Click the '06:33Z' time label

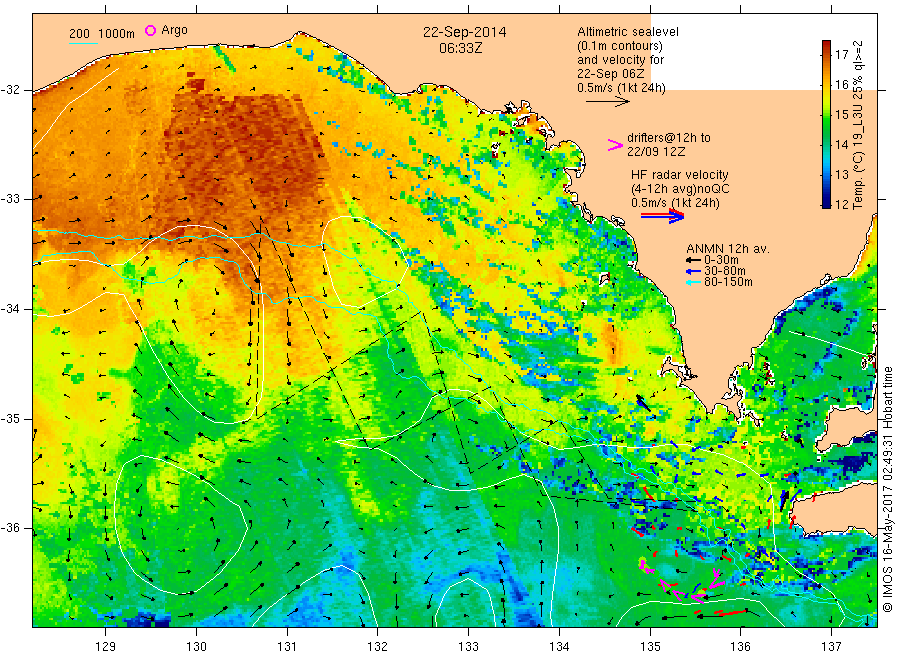tap(460, 48)
